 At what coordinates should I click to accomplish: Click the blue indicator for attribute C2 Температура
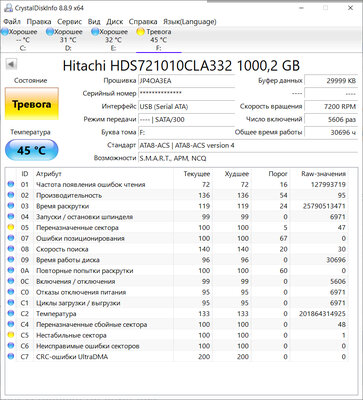(11, 313)
